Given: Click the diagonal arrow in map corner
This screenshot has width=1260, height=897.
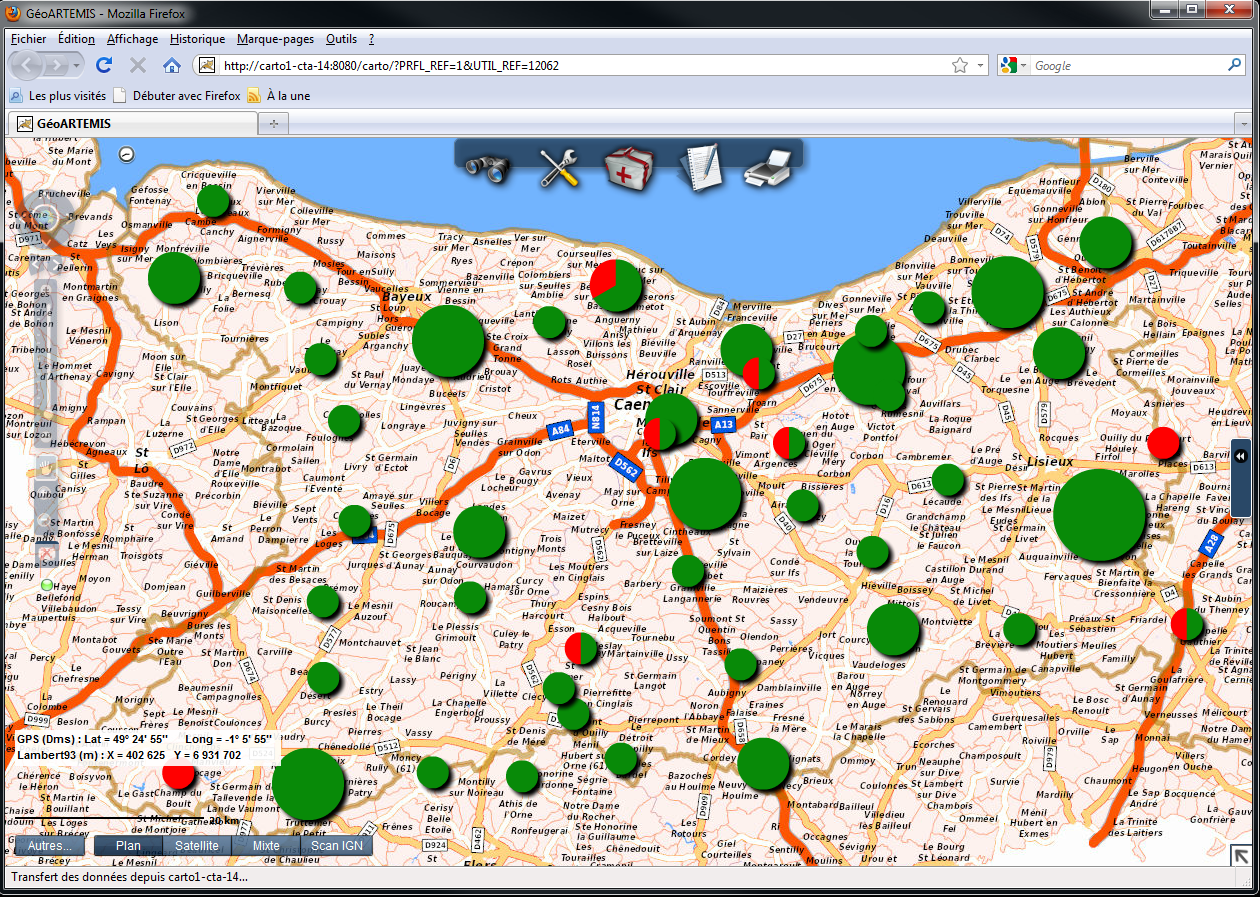Looking at the screenshot, I should tap(1239, 855).
